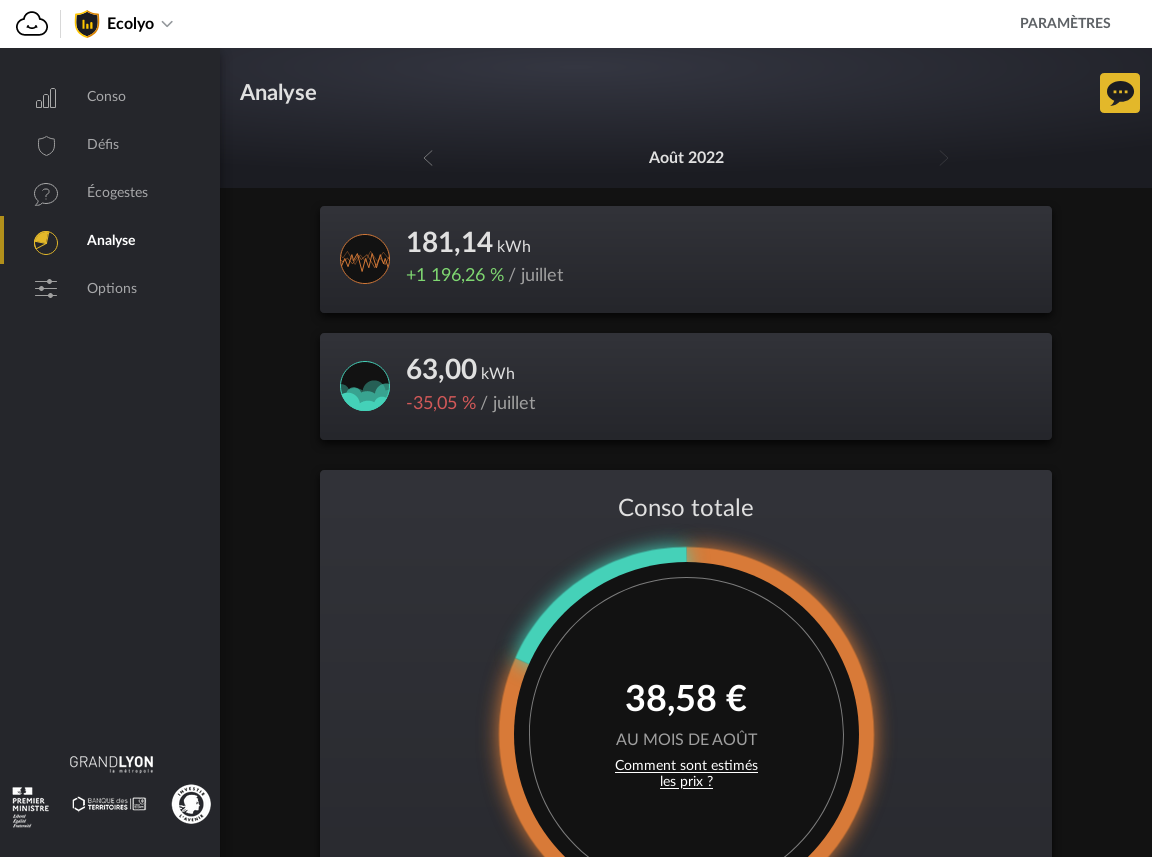Click the Défis shield icon
This screenshot has height=857, width=1152.
pos(46,145)
